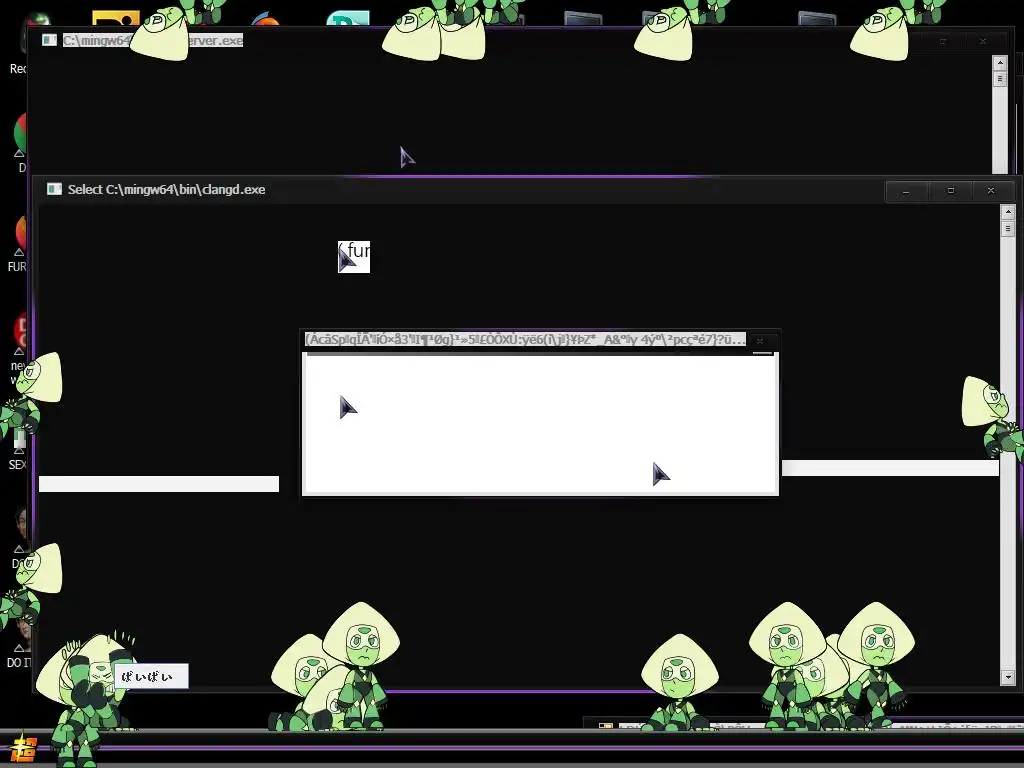1024x768 pixels.
Task: Click the ばいばい button
Action: tap(151, 677)
